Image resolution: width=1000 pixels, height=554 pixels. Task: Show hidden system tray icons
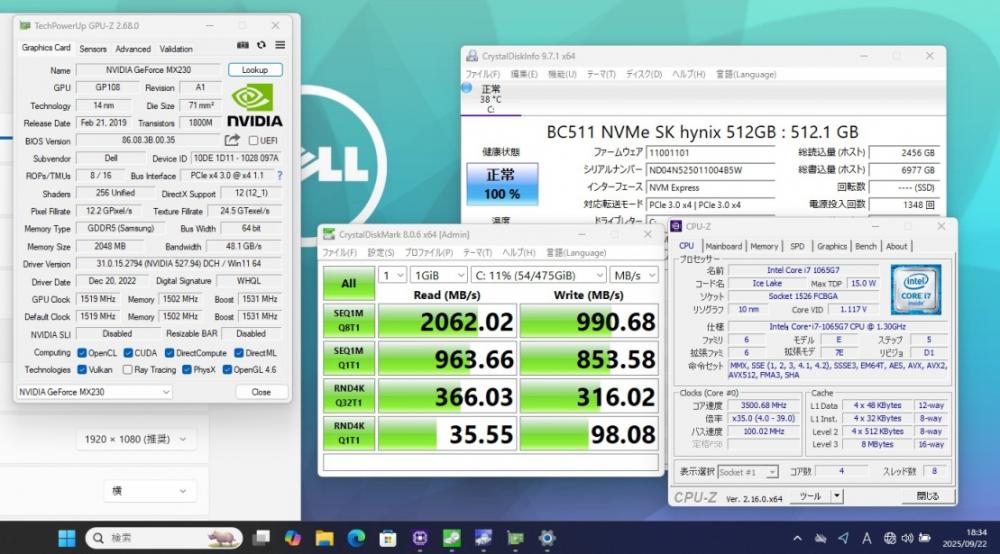(797, 538)
